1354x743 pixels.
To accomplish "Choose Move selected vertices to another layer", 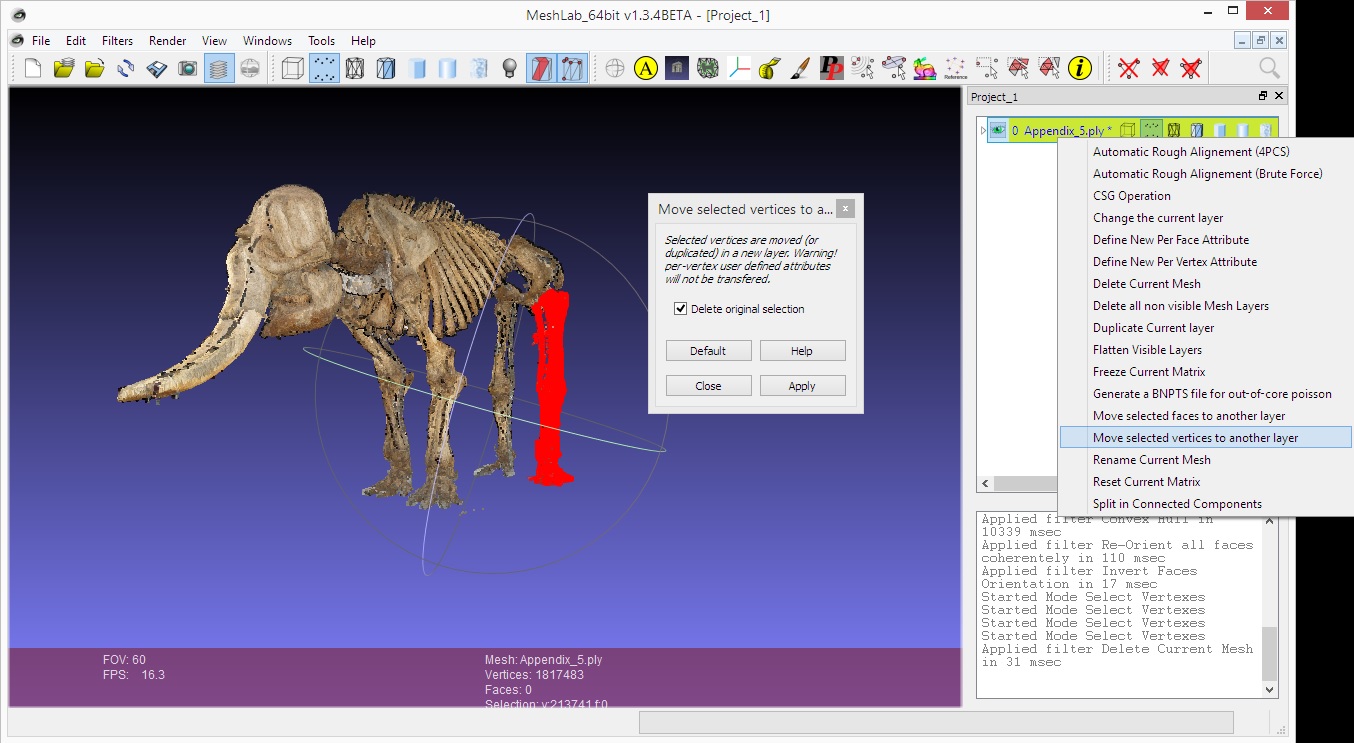I will (1195, 438).
